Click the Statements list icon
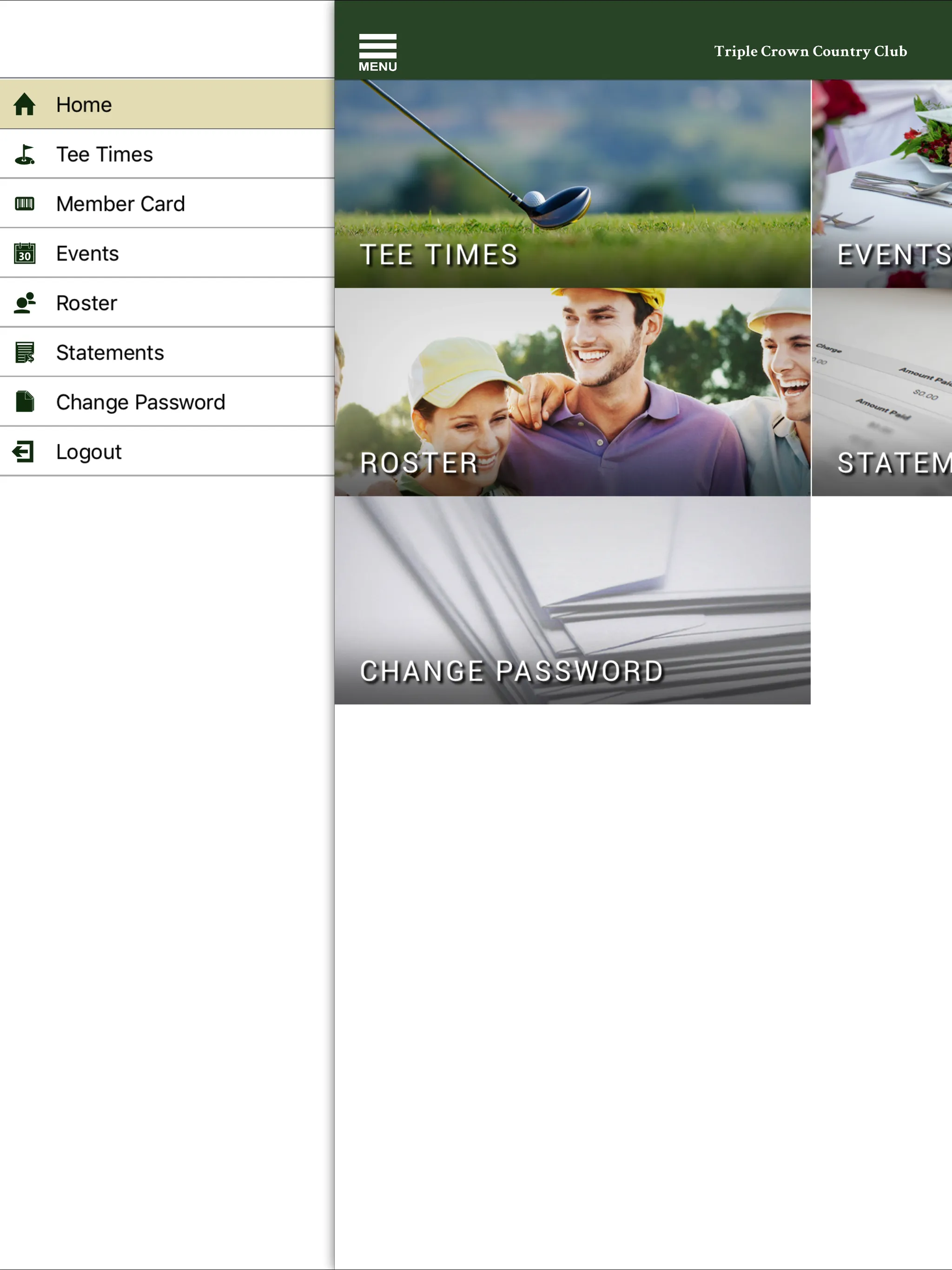This screenshot has width=952, height=1270. [24, 352]
